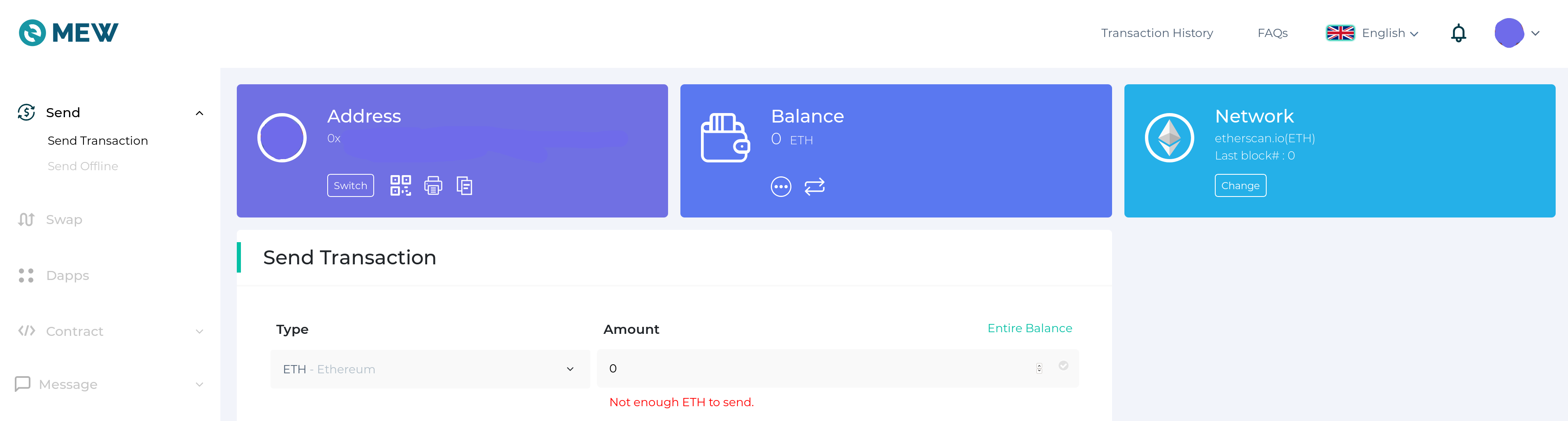Viewport: 1568px width, 421px height.
Task: Open the balance options ellipsis icon
Action: [782, 187]
